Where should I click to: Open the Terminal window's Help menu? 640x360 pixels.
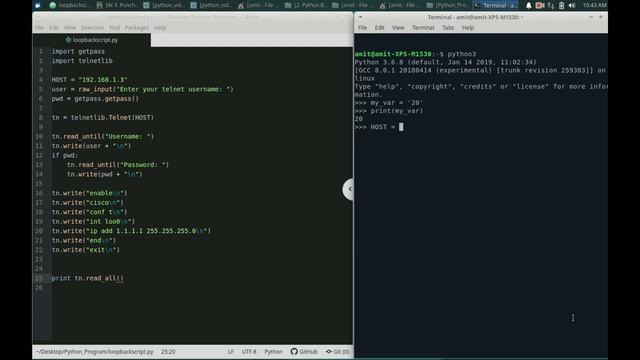point(468,28)
